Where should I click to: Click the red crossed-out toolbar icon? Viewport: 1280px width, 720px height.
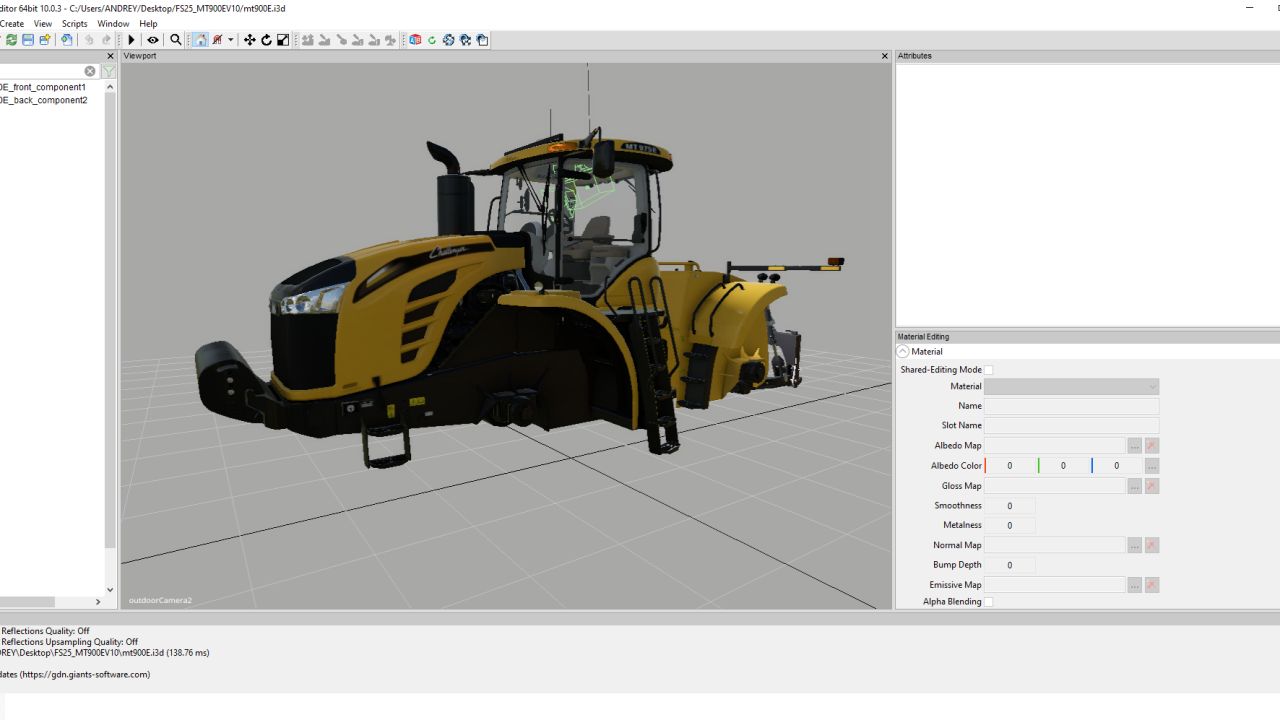point(217,40)
